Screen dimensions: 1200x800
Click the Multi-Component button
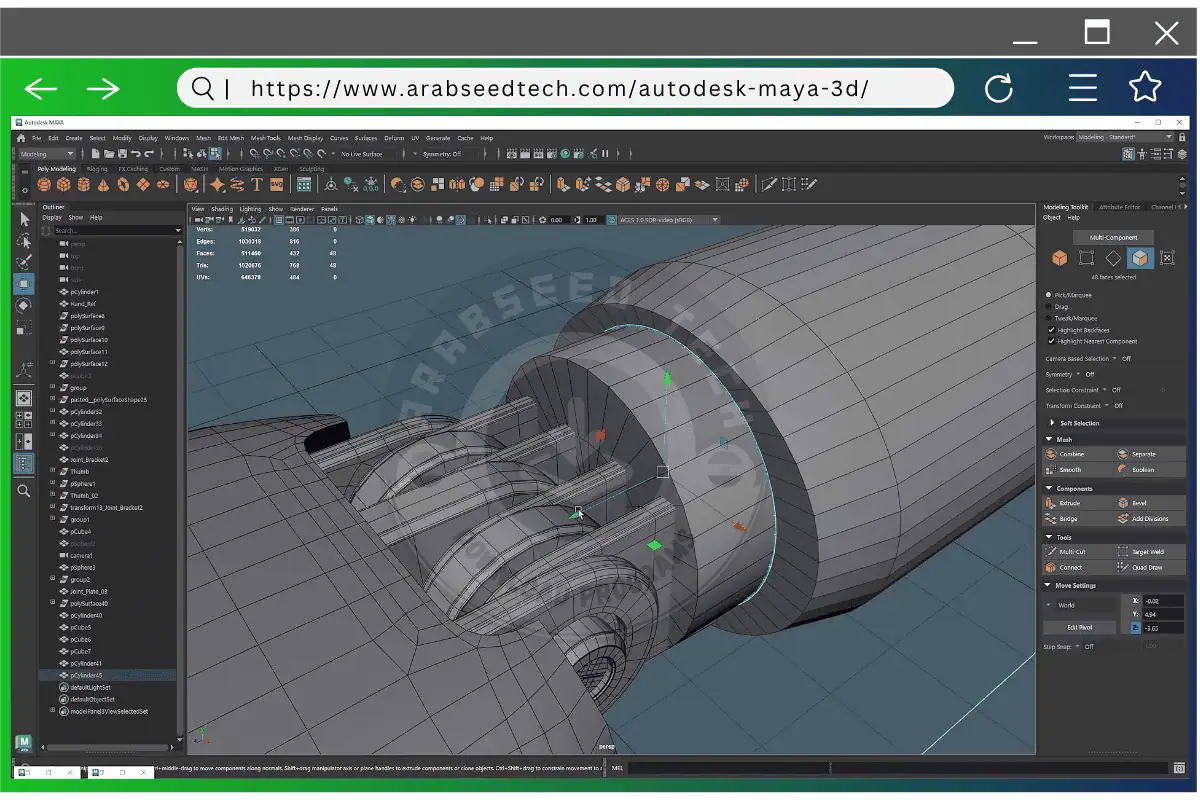(x=1112, y=237)
